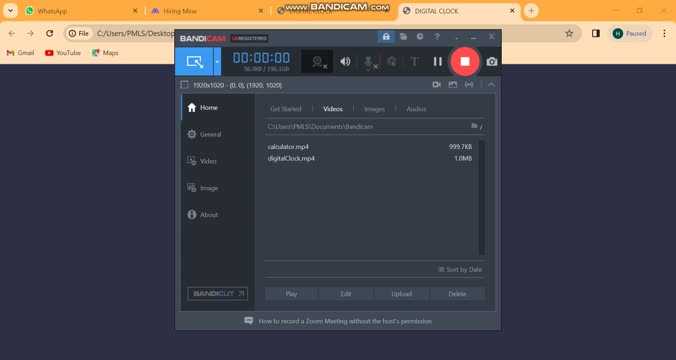
Task: Click the lock icon in Bandicam title bar
Action: pos(386,37)
